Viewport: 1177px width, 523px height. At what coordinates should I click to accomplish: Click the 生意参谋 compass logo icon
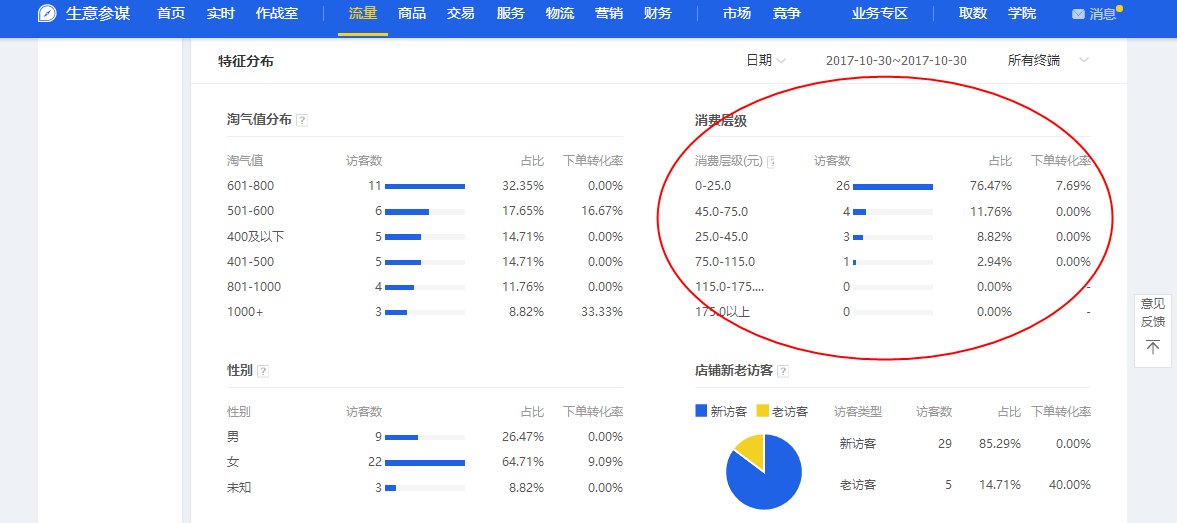coord(47,14)
